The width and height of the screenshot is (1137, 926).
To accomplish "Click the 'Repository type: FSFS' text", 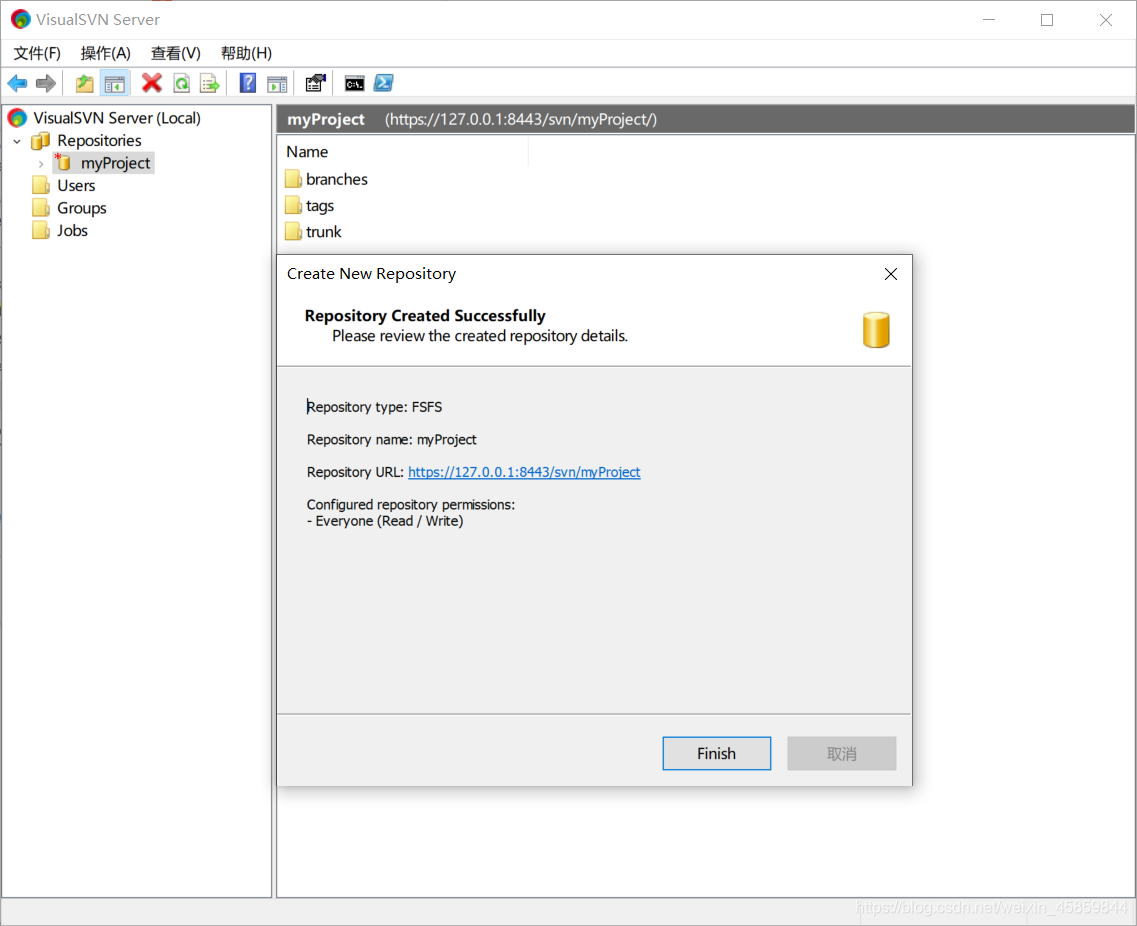I will [374, 407].
